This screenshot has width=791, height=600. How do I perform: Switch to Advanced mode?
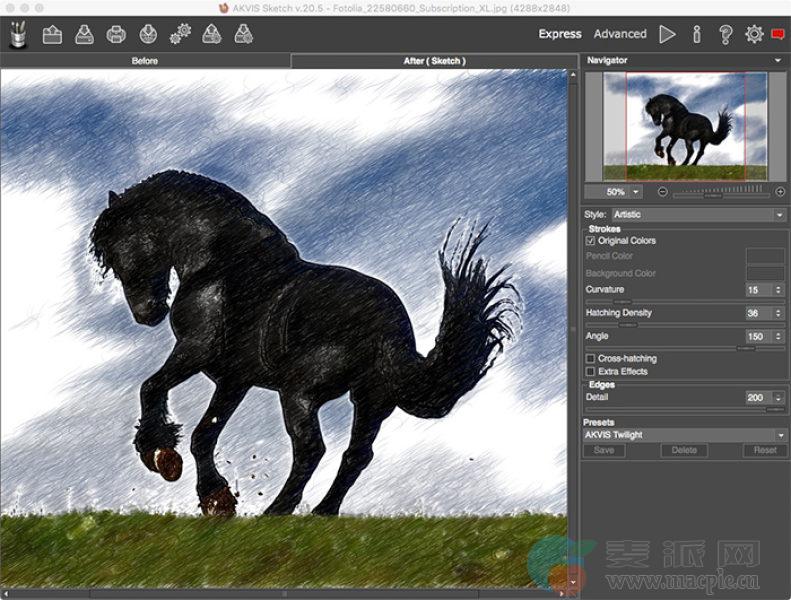620,34
